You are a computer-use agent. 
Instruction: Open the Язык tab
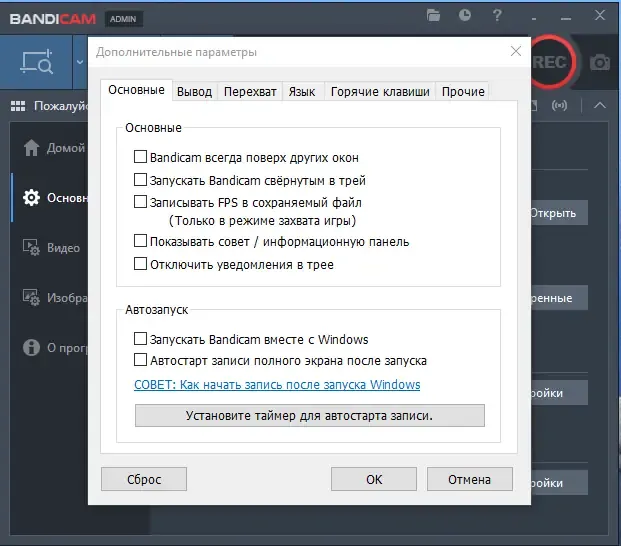(302, 91)
